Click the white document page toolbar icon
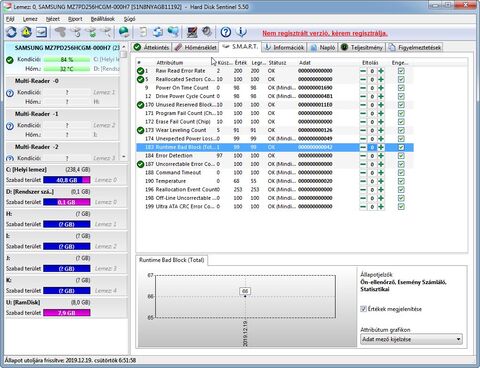The width and height of the screenshot is (480, 368). click(x=143, y=32)
